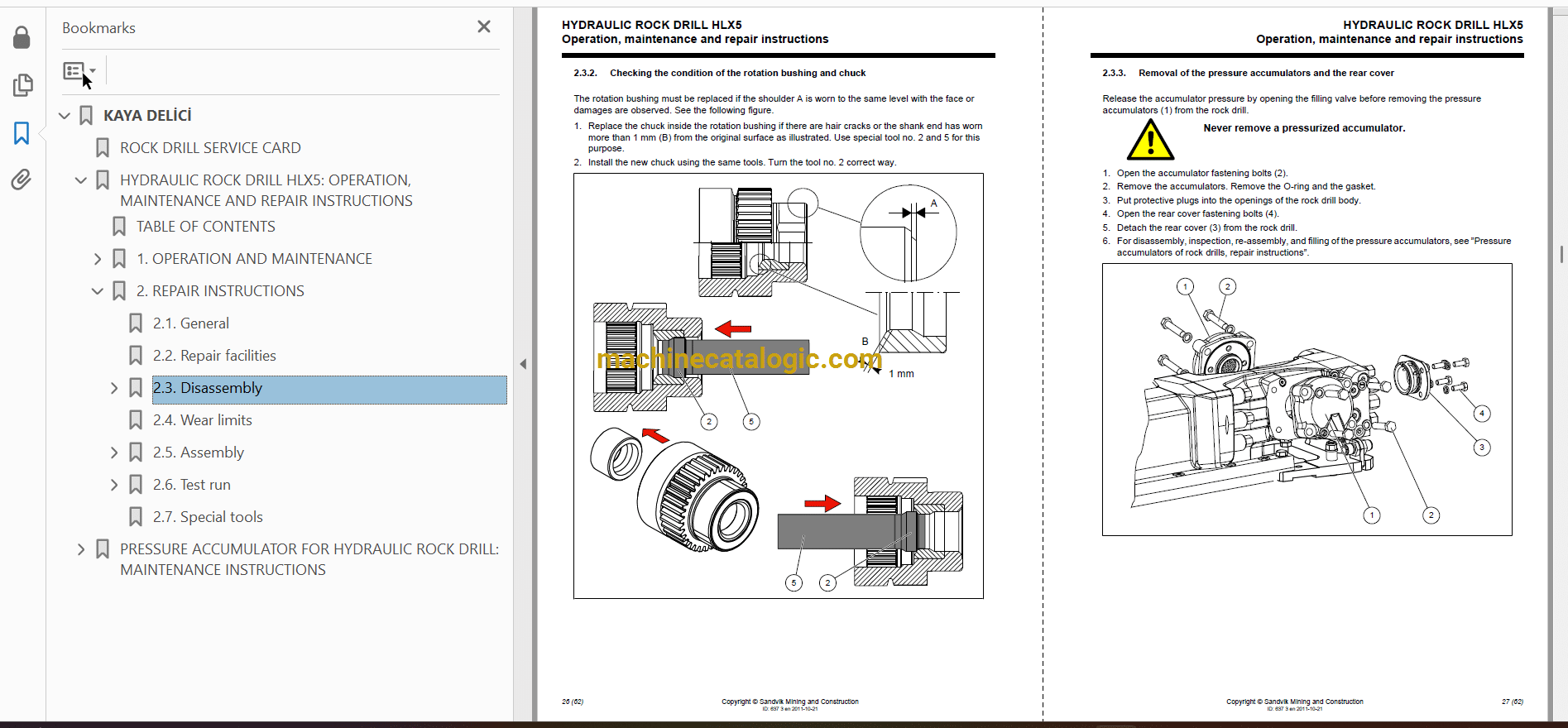Open the 2.2. Repair facilities bookmark
The width and height of the screenshot is (1568, 728).
click(x=213, y=356)
